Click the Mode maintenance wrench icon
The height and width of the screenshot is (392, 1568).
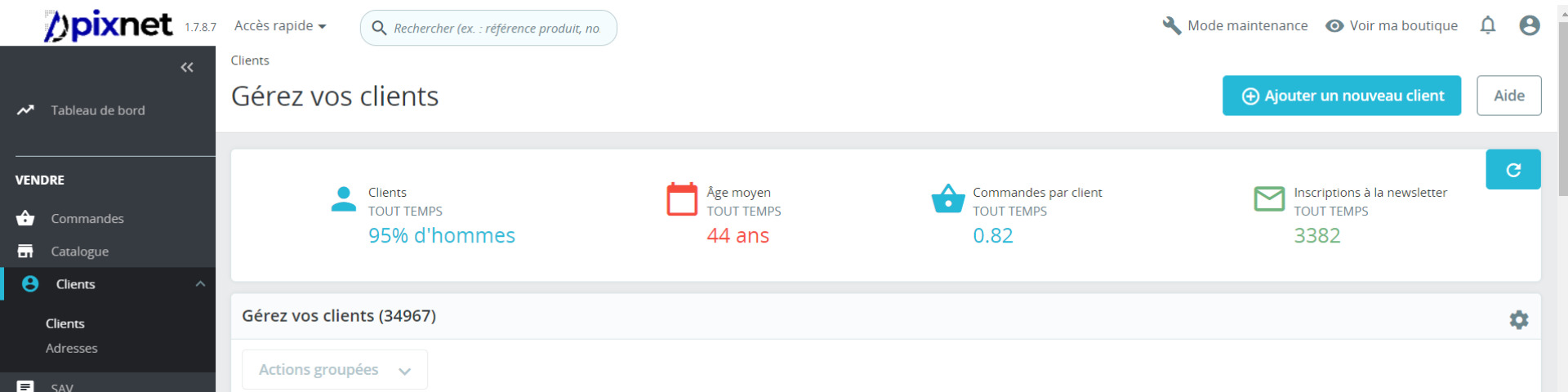click(1172, 25)
